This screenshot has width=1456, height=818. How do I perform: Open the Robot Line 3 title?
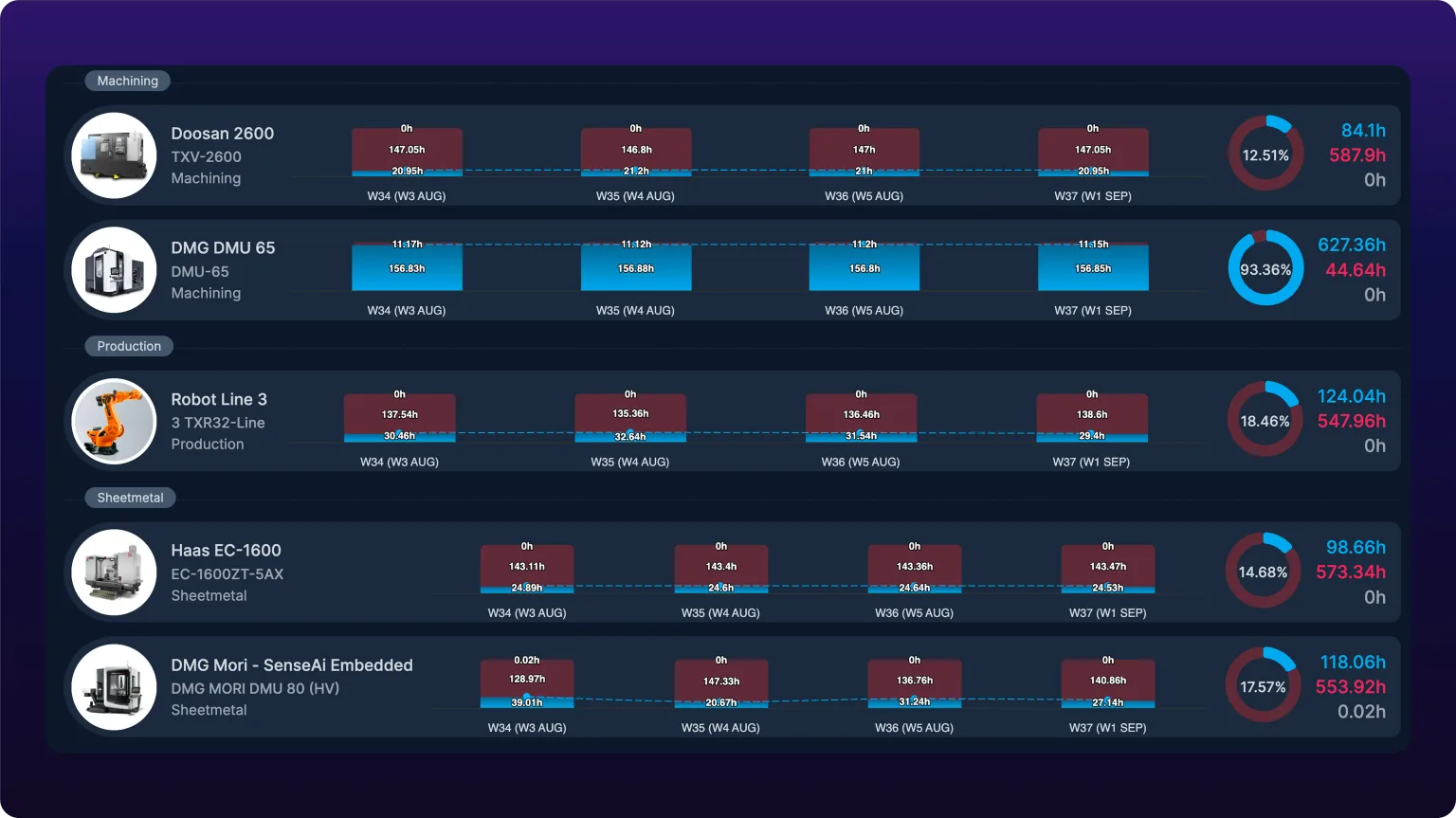pyautogui.click(x=219, y=399)
